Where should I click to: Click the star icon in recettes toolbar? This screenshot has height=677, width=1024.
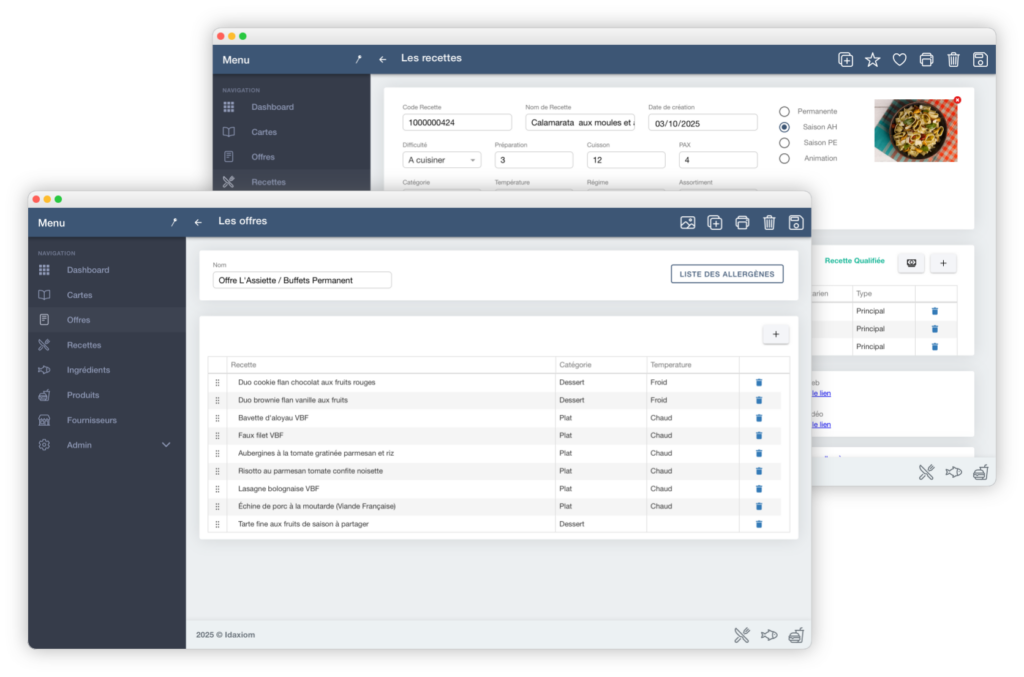872,60
